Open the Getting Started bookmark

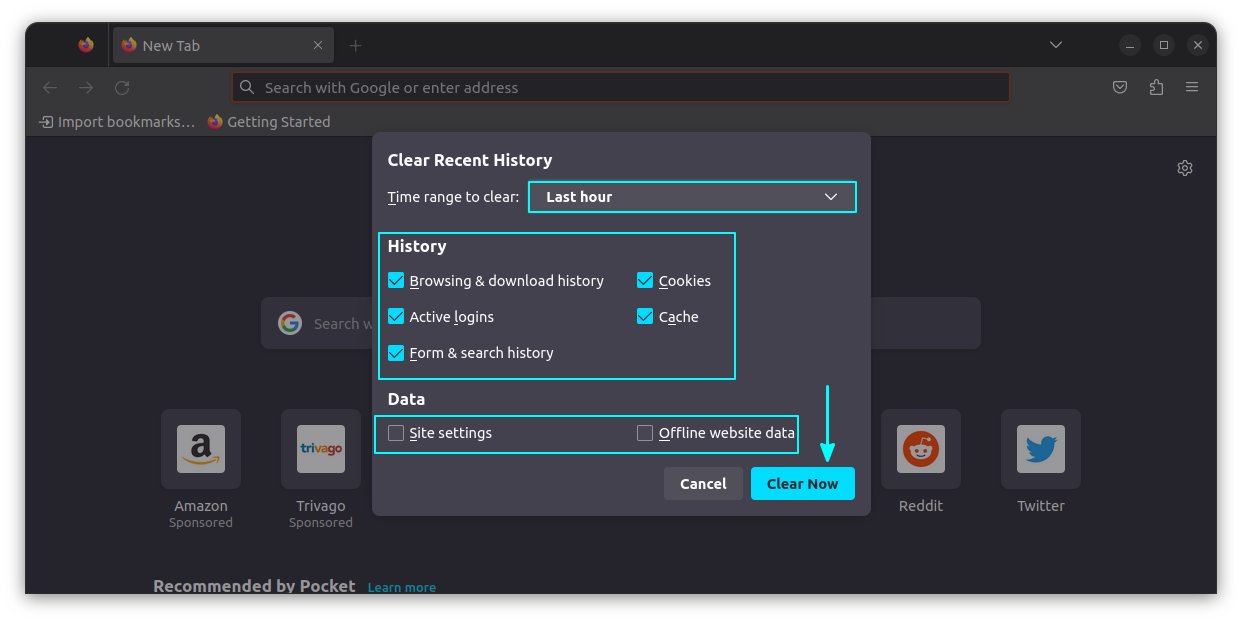coord(270,121)
